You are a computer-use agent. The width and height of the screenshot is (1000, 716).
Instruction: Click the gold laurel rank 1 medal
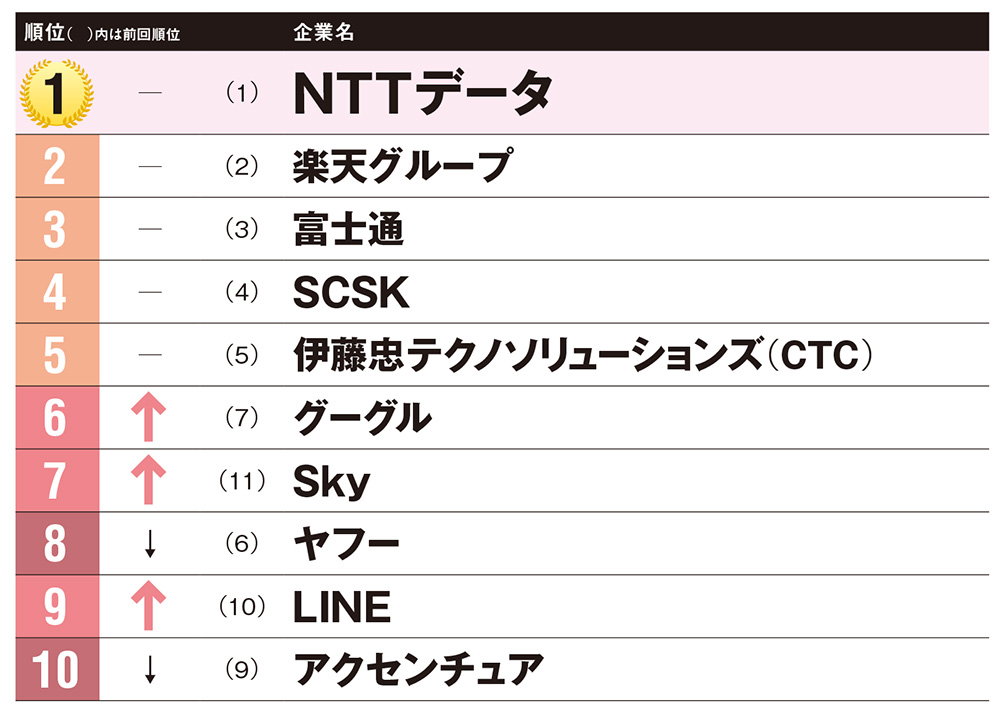[57, 93]
